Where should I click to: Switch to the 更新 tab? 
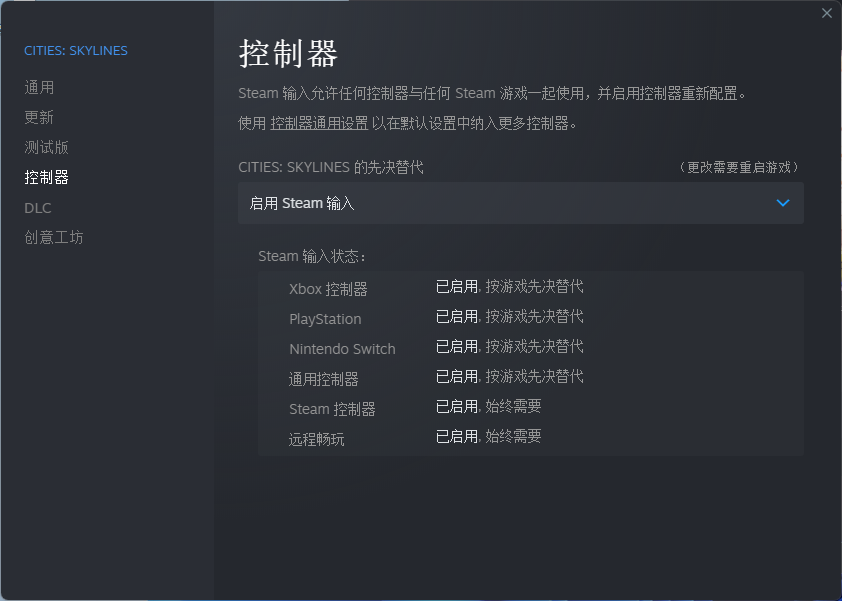pos(39,118)
